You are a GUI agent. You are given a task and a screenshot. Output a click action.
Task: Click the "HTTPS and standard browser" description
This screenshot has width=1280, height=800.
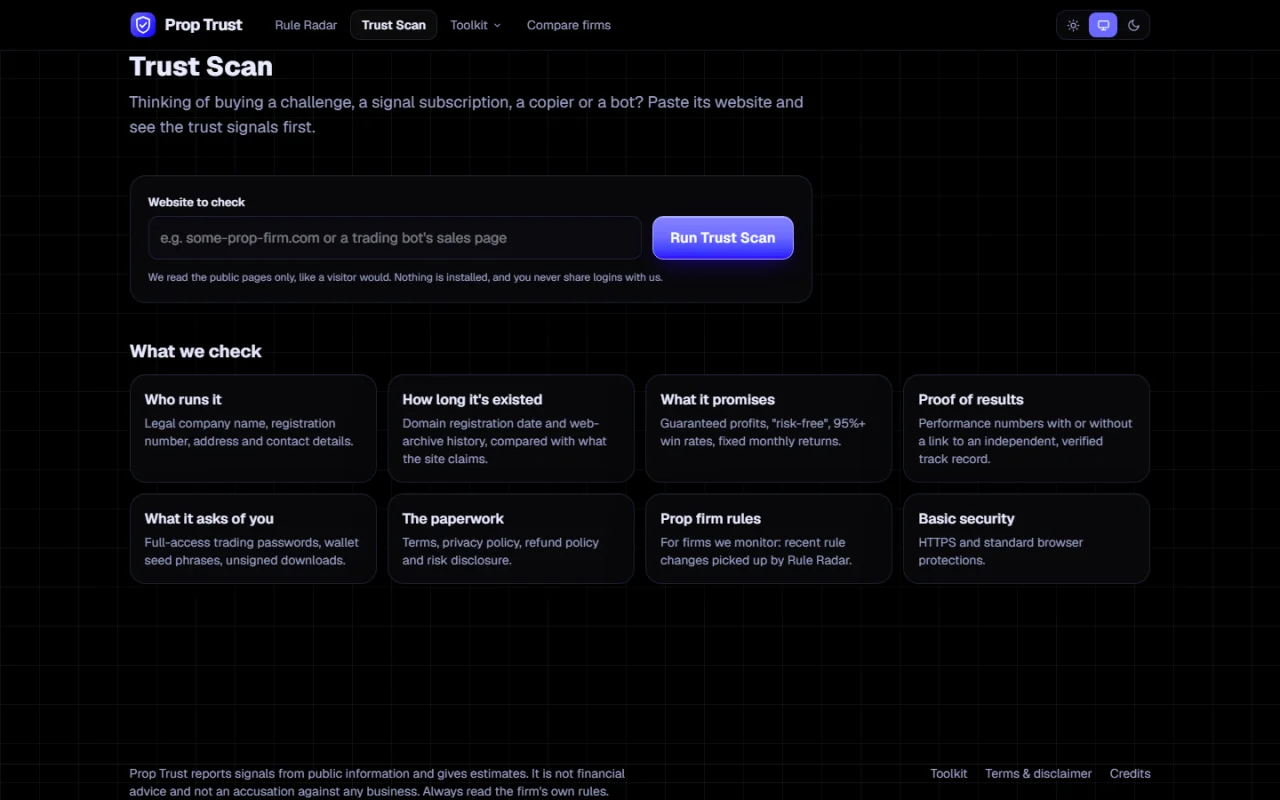point(1001,551)
